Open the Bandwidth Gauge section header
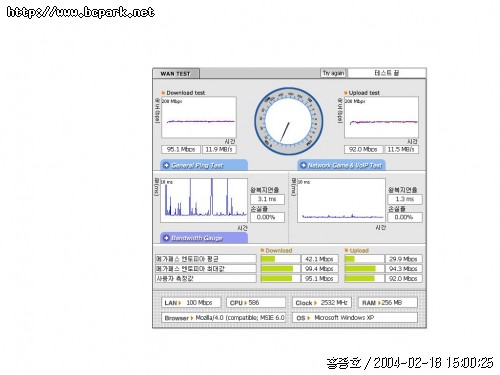500x375 pixels. tap(204, 238)
